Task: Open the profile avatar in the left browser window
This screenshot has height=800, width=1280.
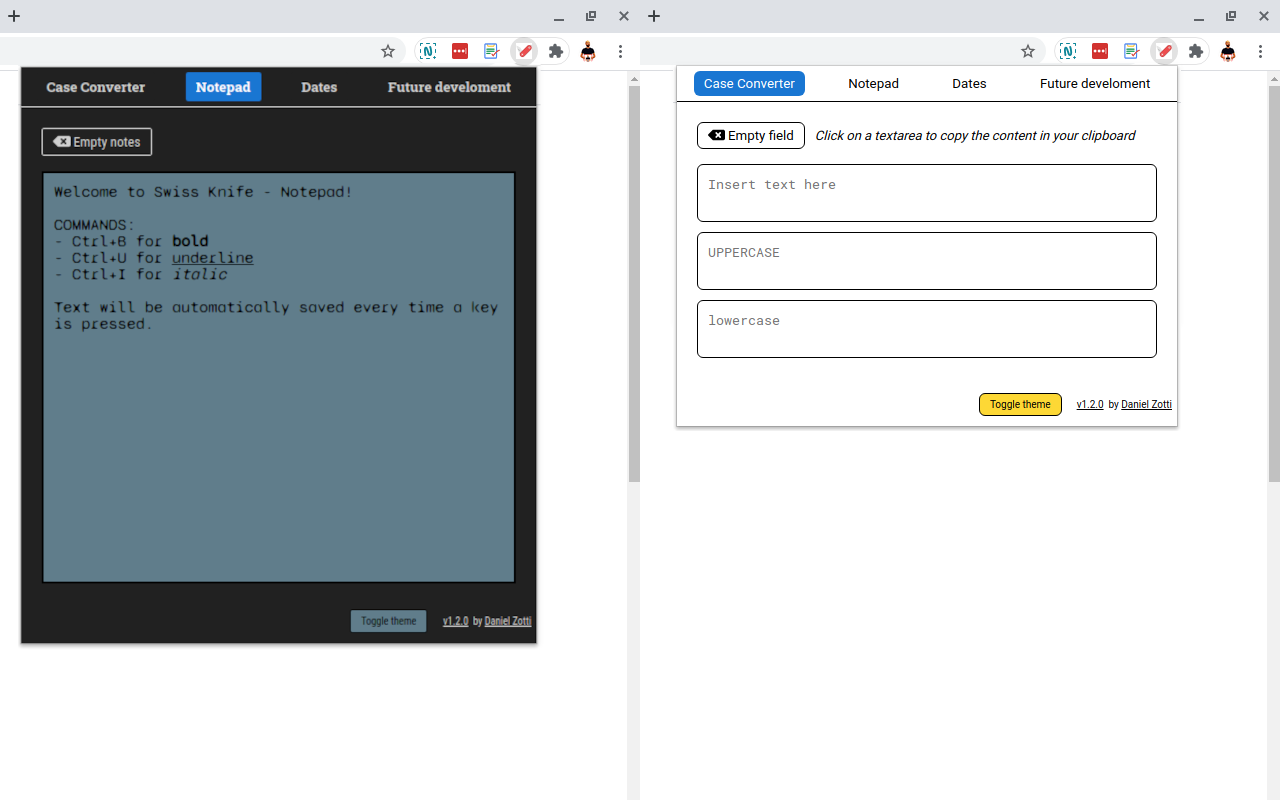Action: (x=588, y=51)
